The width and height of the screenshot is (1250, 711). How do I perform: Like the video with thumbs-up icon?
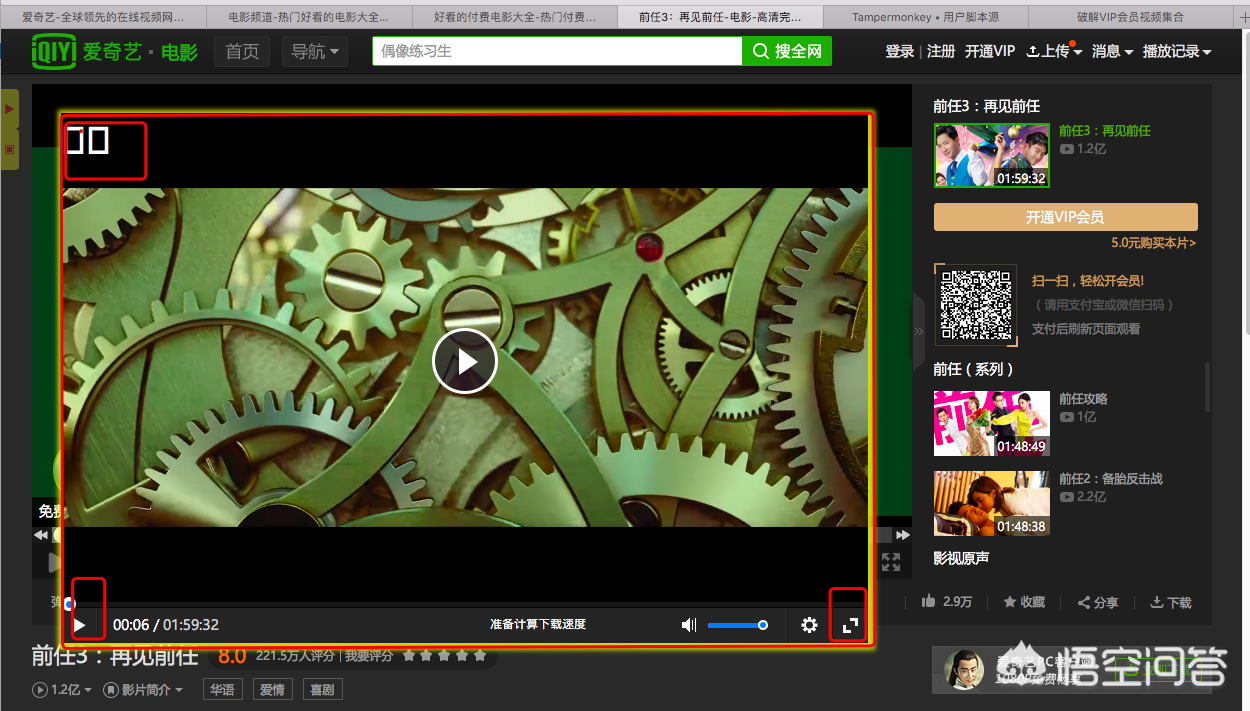coord(929,602)
